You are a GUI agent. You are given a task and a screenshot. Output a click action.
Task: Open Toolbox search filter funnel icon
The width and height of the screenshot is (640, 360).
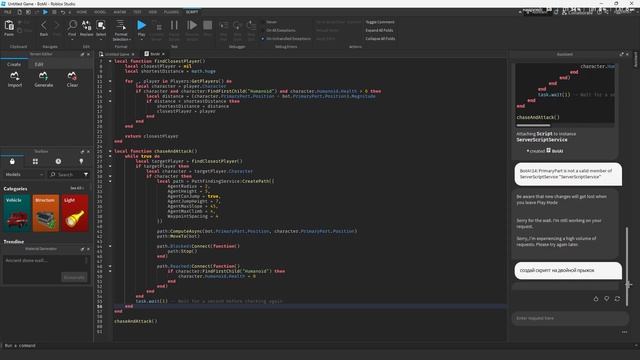click(x=86, y=174)
